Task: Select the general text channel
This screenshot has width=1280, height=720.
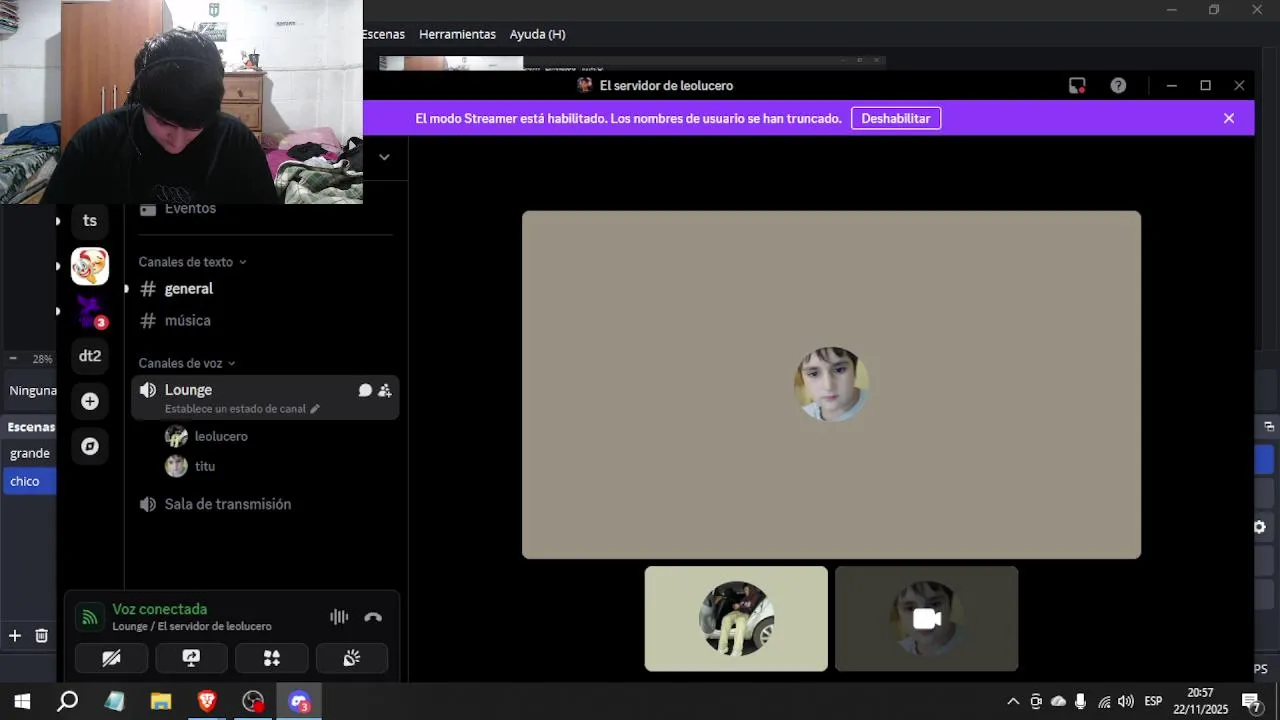Action: pyautogui.click(x=265, y=289)
